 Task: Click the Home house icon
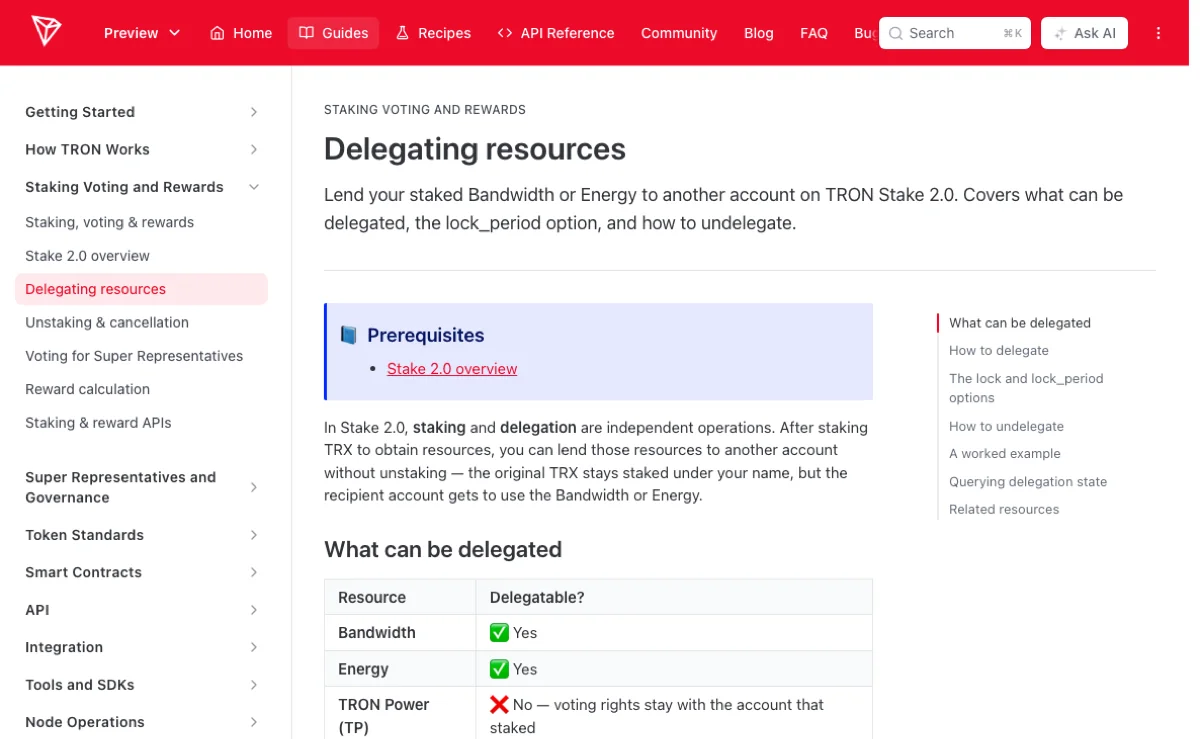(217, 33)
